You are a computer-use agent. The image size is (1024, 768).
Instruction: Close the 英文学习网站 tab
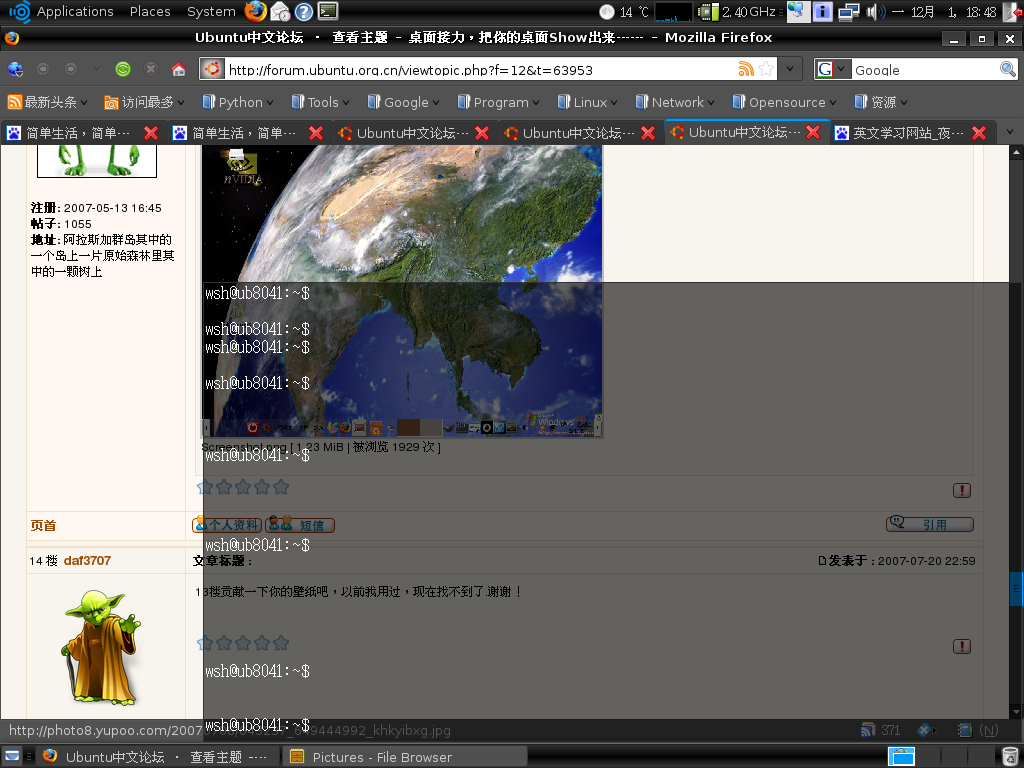point(979,133)
